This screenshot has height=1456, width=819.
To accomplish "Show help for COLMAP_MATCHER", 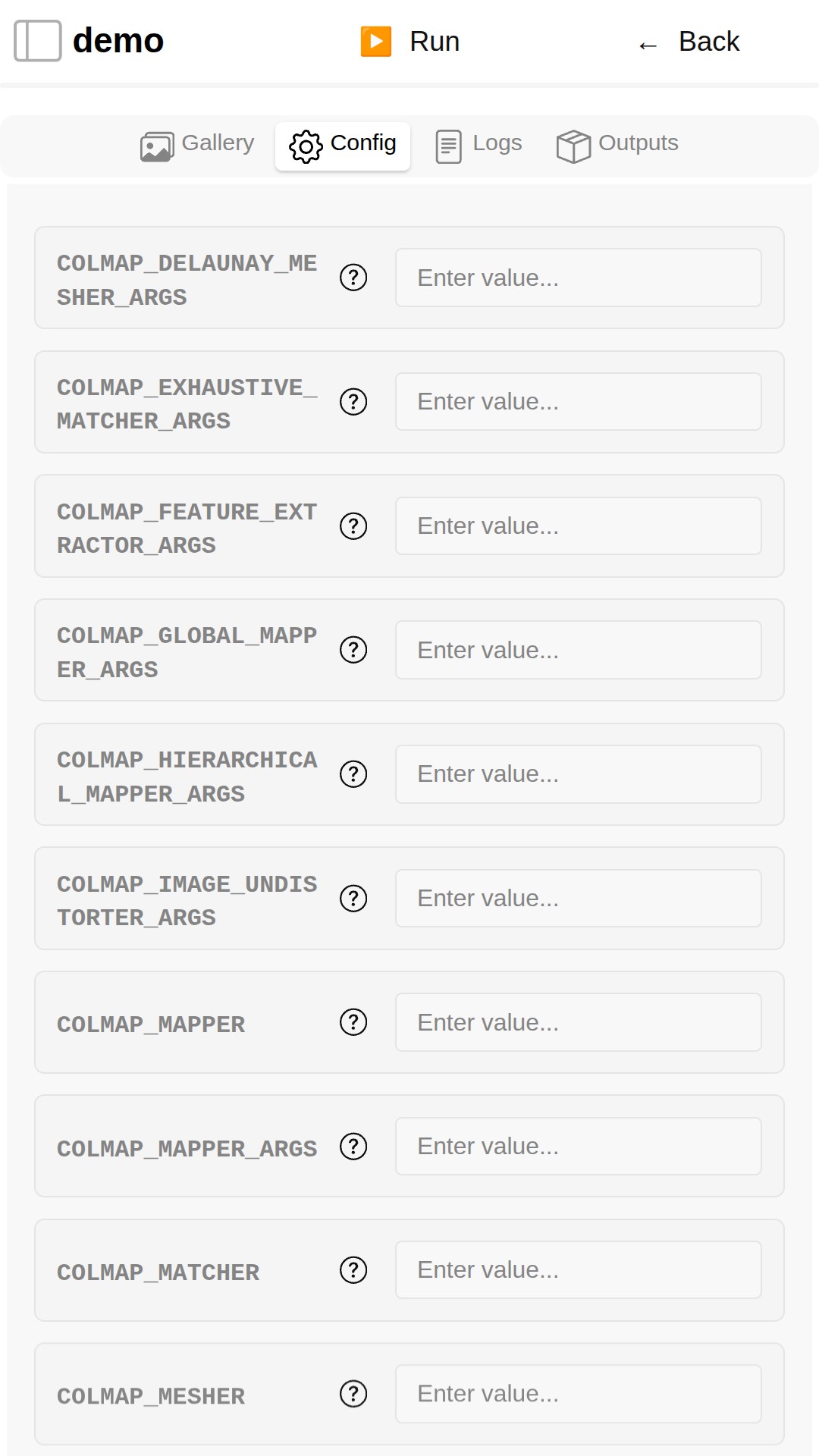I will click(353, 1270).
